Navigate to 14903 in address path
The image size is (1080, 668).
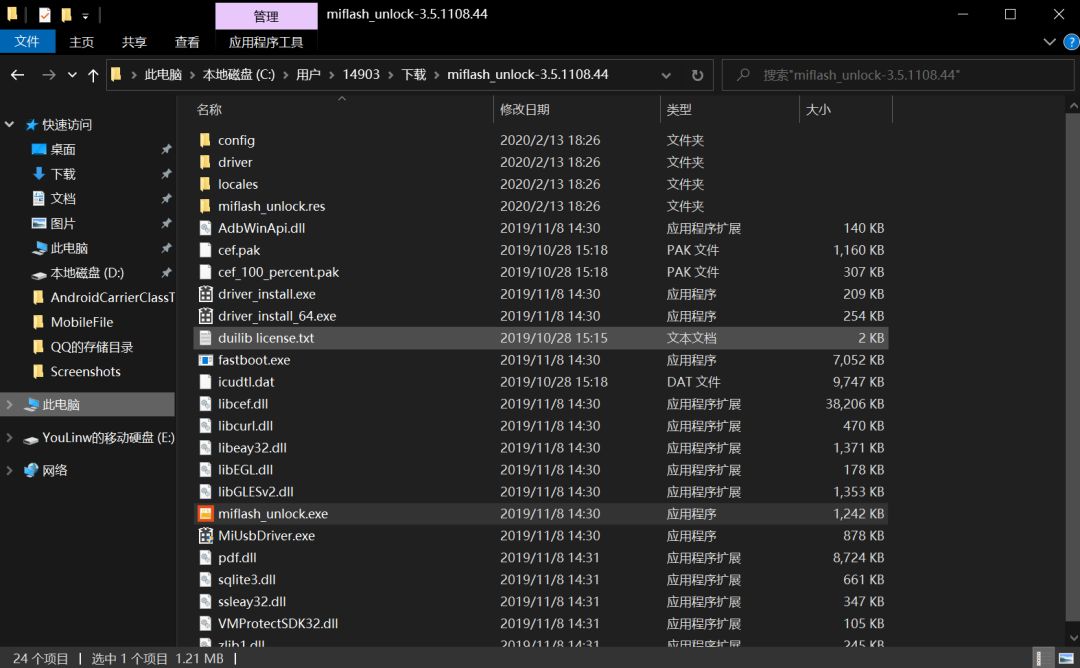(x=361, y=74)
